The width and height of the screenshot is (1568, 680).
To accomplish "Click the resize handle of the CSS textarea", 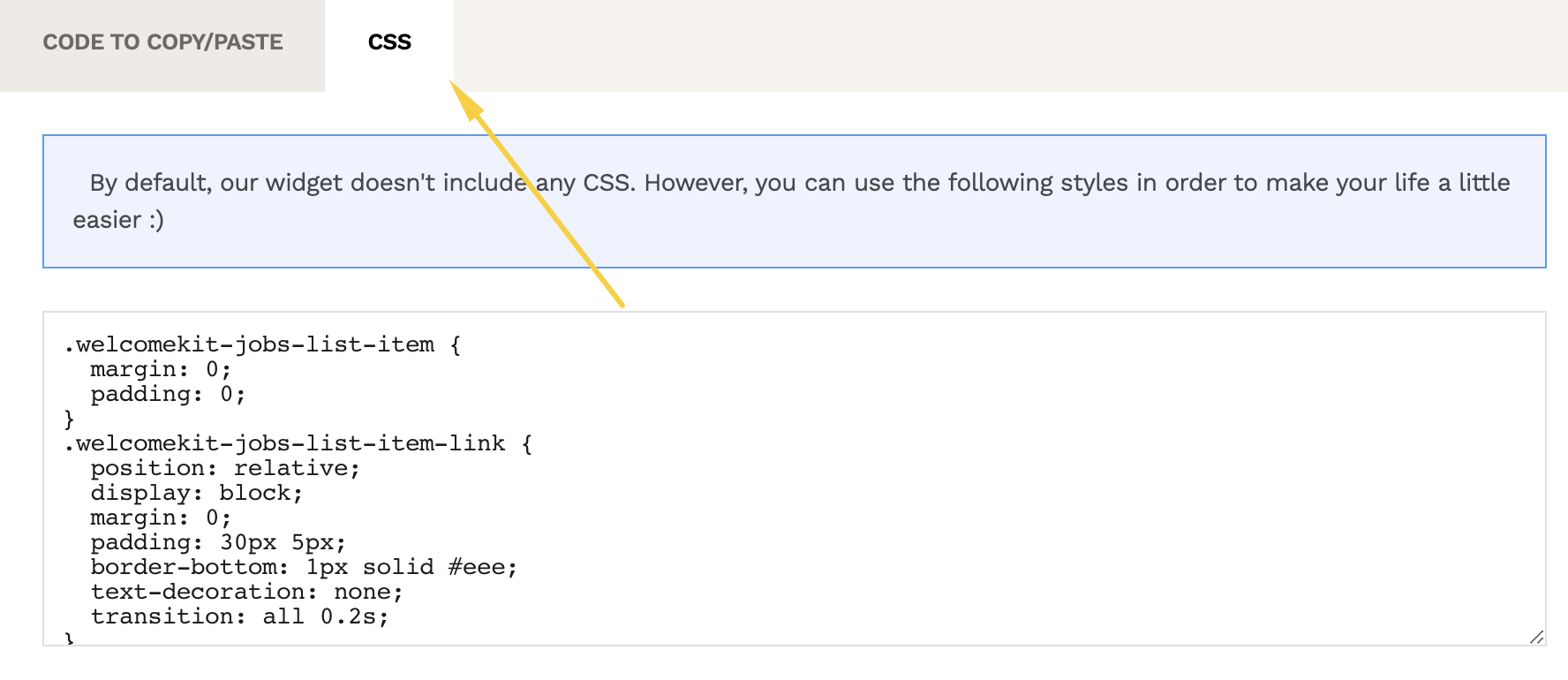I will [x=1536, y=637].
